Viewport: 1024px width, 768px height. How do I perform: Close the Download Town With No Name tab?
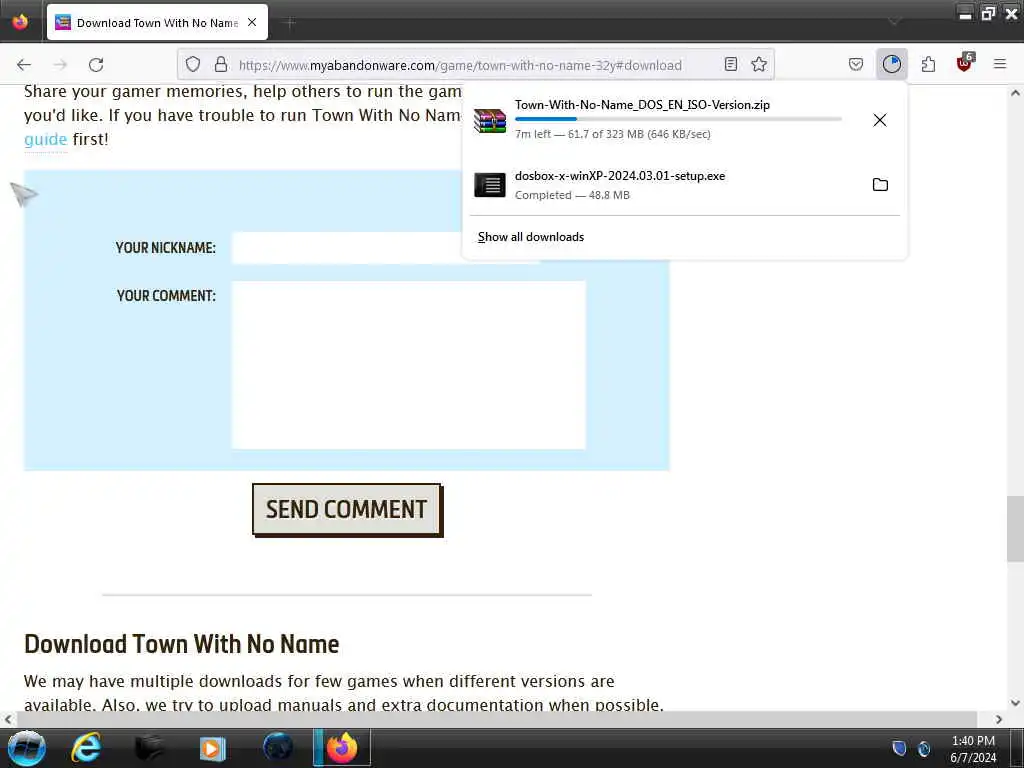pos(252,22)
